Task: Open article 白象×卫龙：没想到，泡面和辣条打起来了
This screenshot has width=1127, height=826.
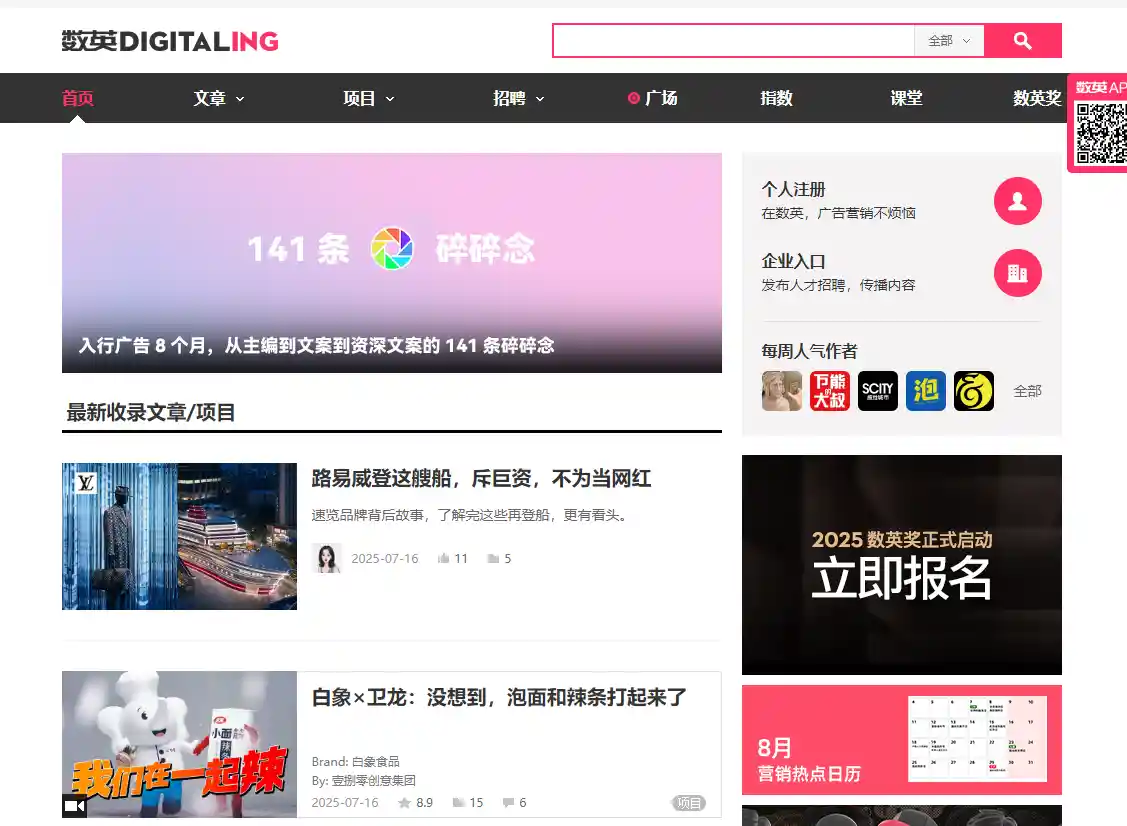Action: pos(499,697)
